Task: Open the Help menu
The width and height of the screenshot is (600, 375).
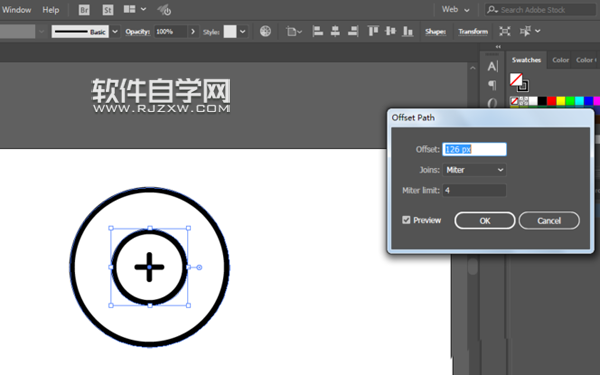Action: pos(51,10)
